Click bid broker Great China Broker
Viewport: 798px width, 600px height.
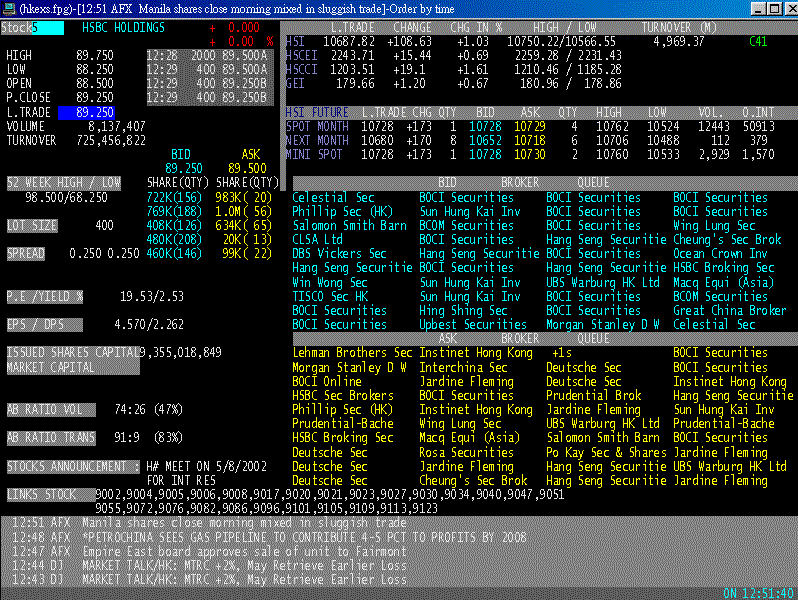tap(730, 310)
